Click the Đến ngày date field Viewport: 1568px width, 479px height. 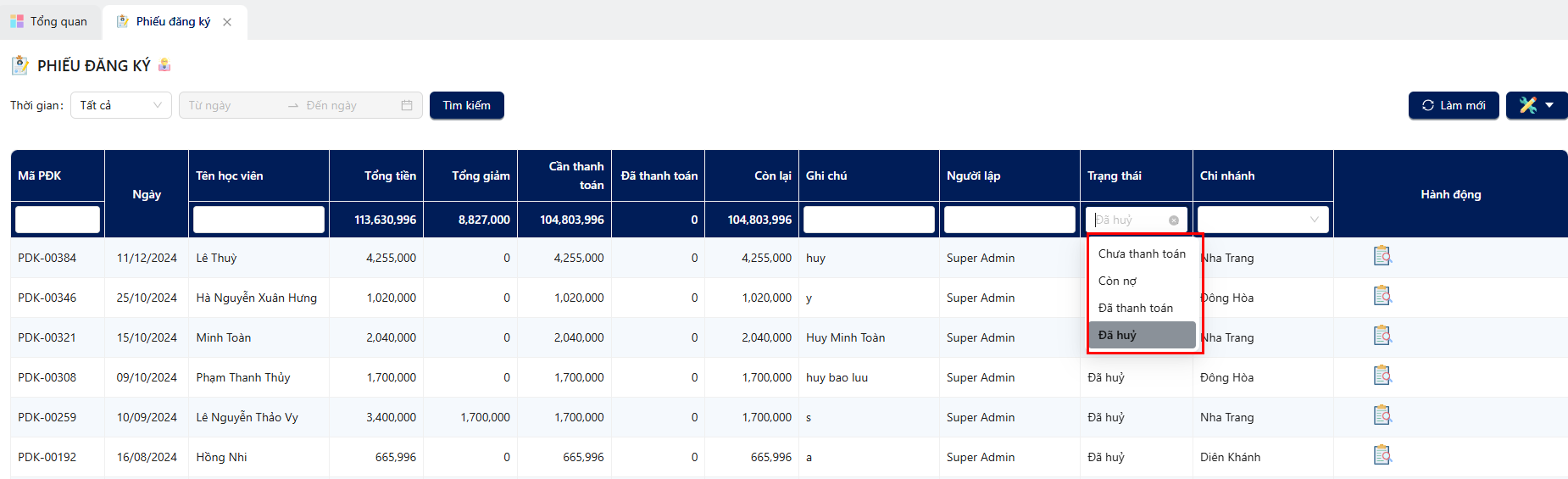pos(349,105)
